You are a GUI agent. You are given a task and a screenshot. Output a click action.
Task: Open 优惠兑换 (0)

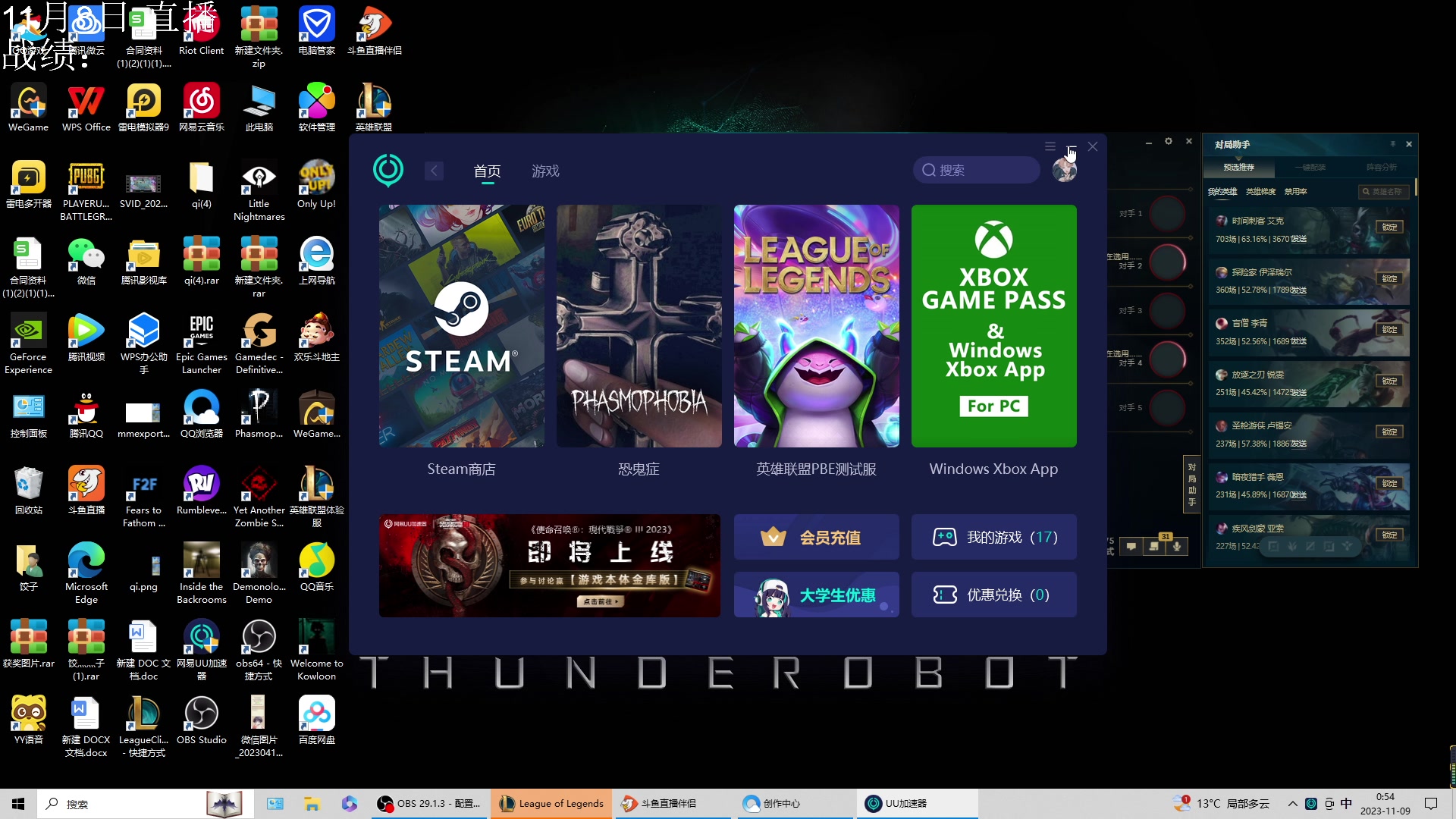993,595
